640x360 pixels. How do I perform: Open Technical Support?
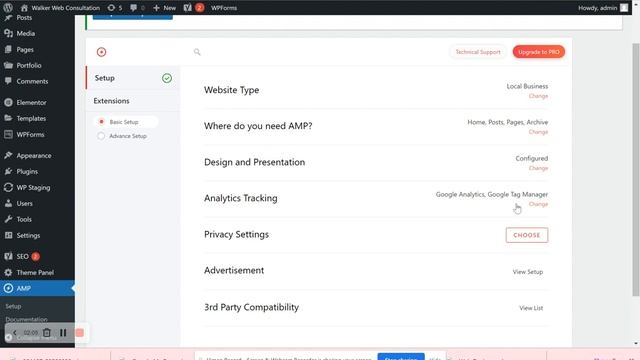point(478,52)
